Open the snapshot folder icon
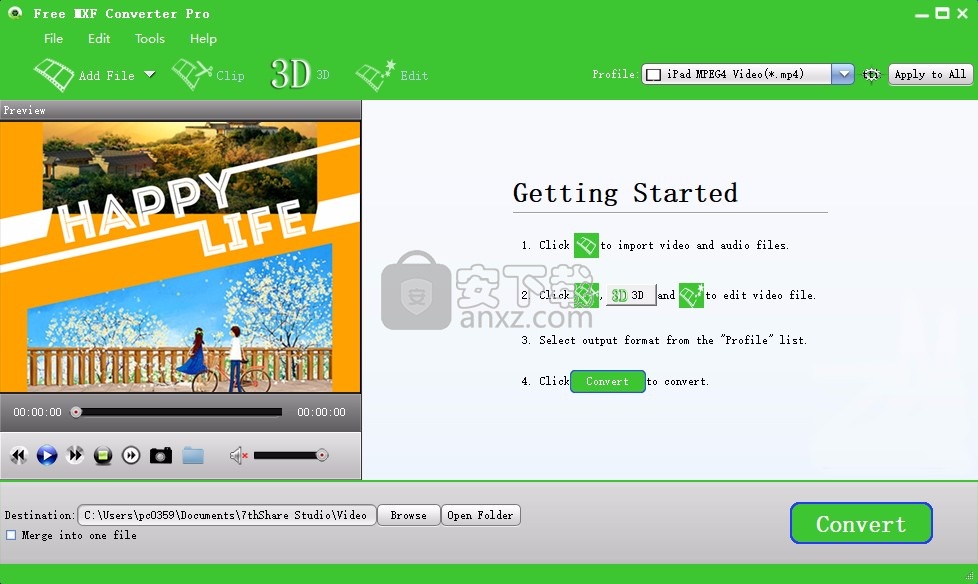The width and height of the screenshot is (978, 584). coord(193,455)
